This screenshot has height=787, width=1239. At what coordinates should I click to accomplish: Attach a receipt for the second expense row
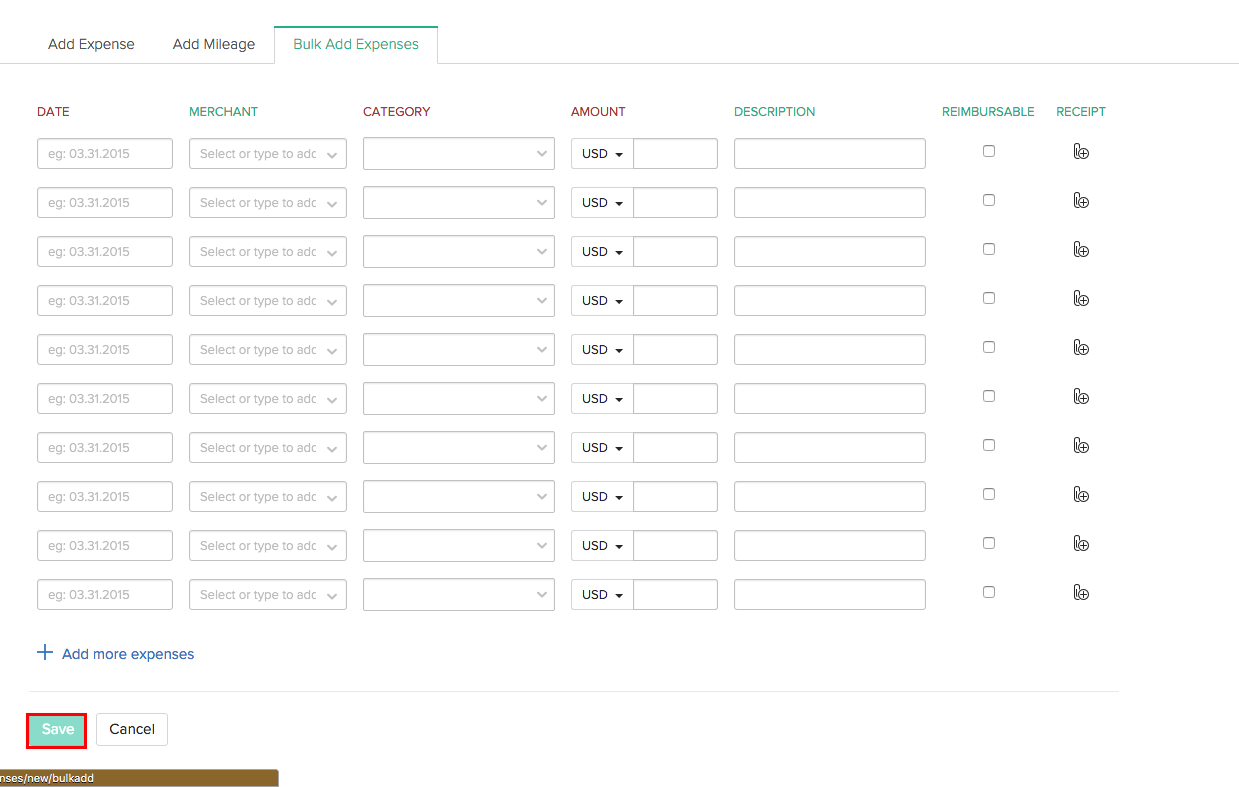point(1081,201)
